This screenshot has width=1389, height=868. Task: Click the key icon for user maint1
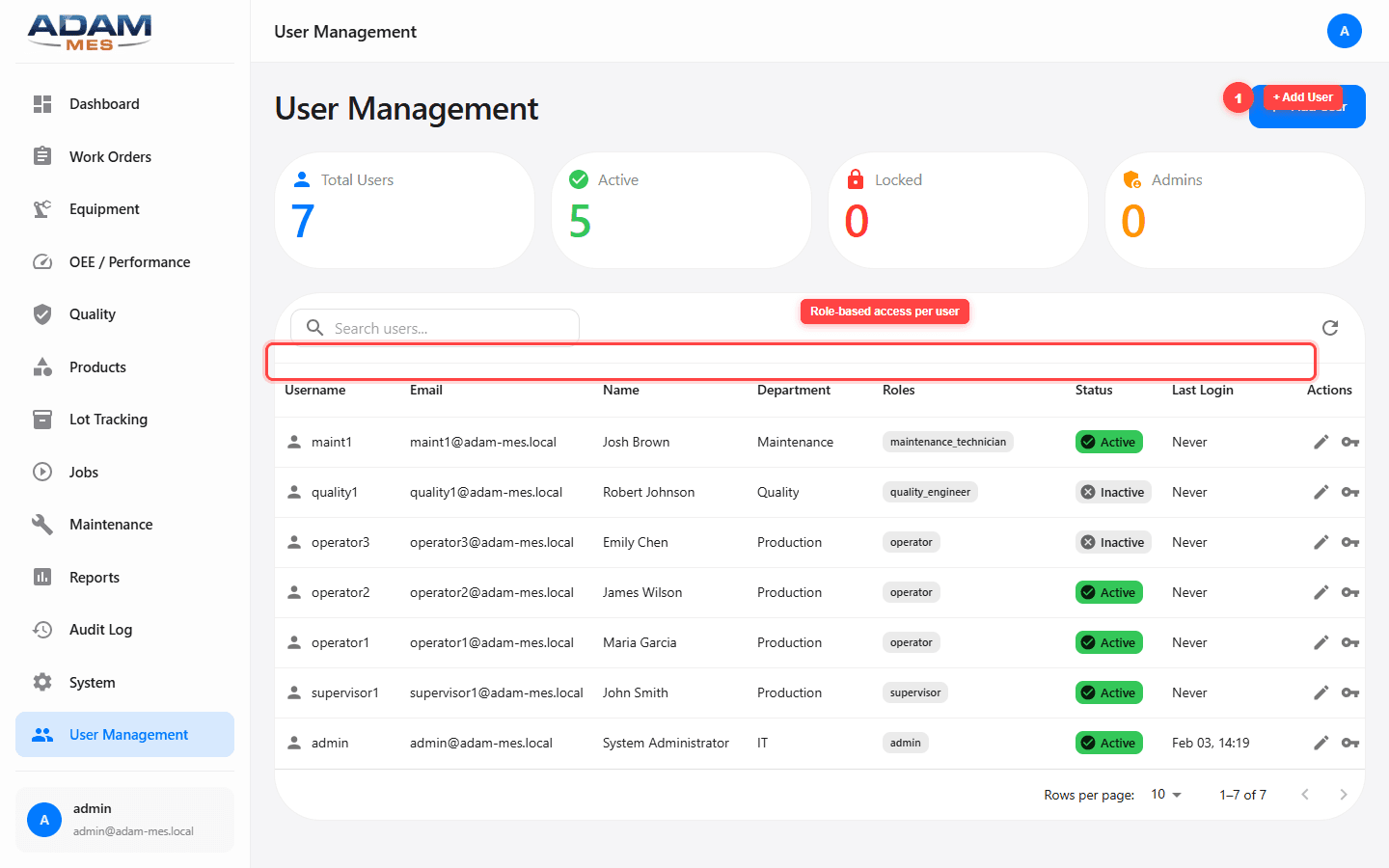pos(1350,442)
